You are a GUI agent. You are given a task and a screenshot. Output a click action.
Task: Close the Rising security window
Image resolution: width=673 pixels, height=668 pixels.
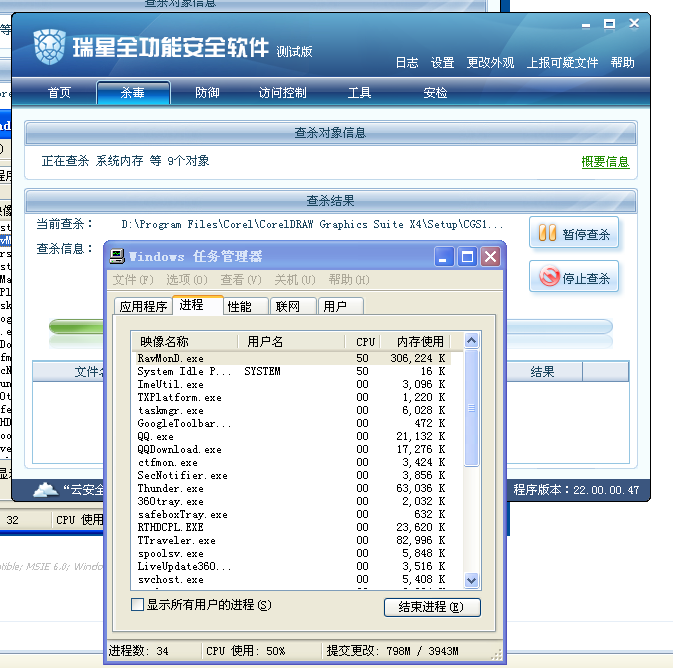(634, 23)
